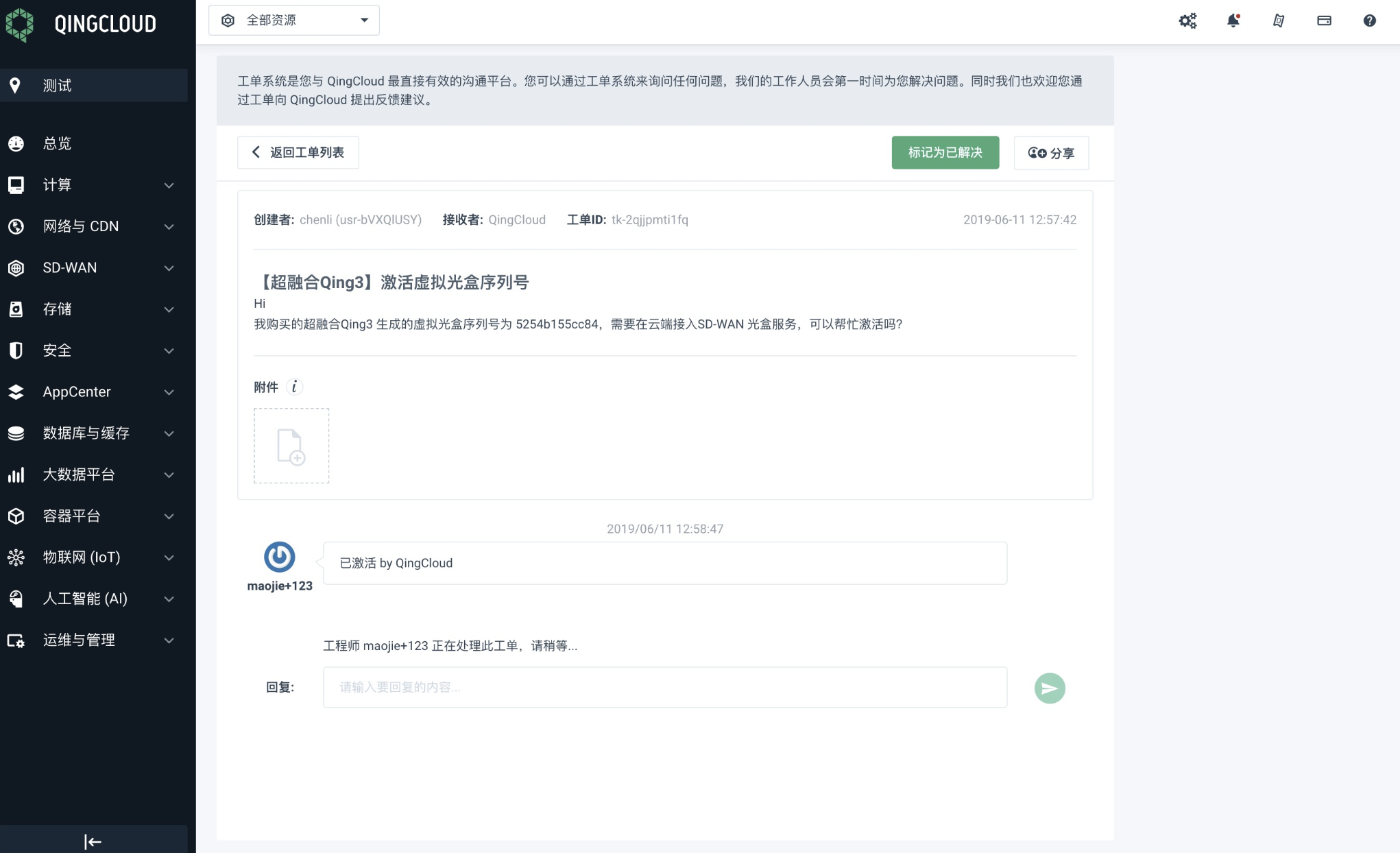The height and width of the screenshot is (853, 1400).
Task: Click the SD-WAN sidebar icon
Action: (x=16, y=267)
